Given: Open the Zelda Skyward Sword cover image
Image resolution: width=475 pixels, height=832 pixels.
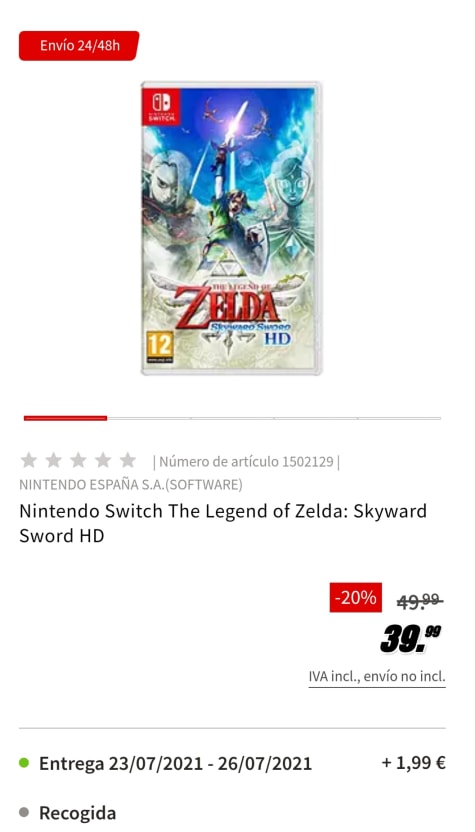Looking at the screenshot, I should 231,228.
